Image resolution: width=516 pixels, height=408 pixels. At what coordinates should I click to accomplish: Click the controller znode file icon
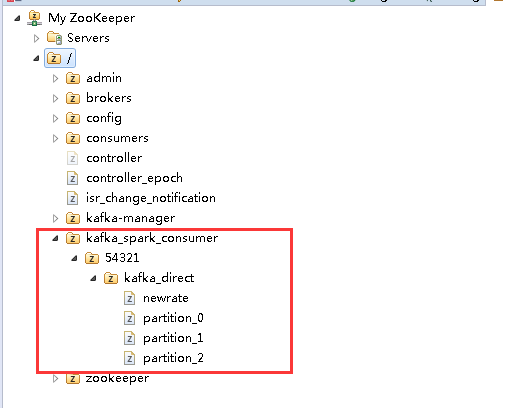72,158
